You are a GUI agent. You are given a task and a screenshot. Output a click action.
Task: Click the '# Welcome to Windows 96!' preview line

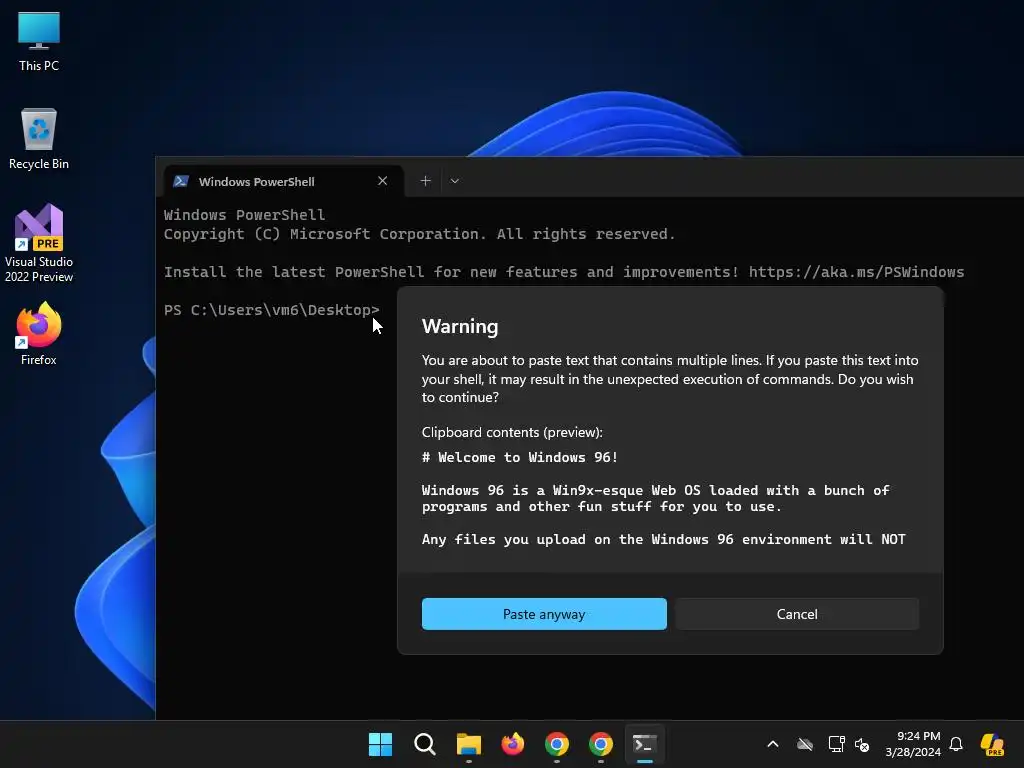520,457
